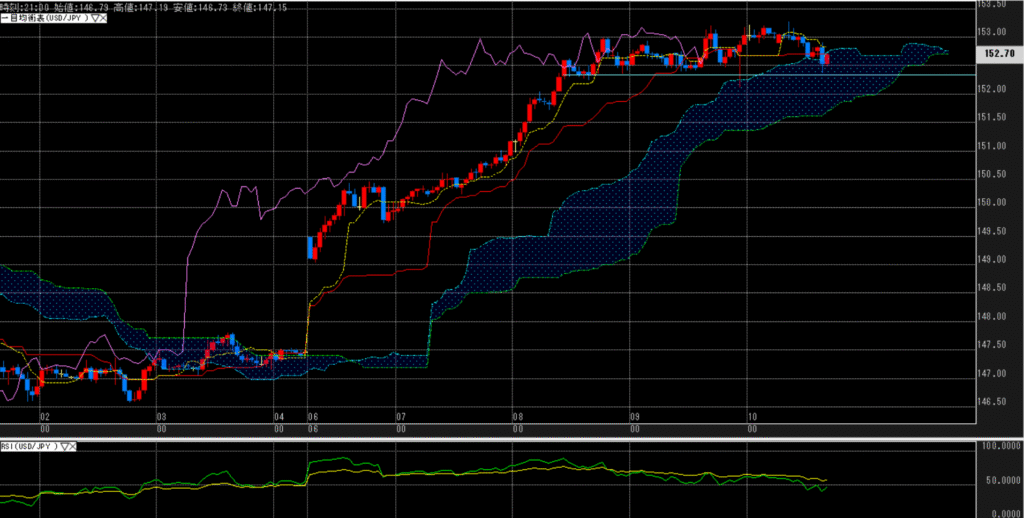Collapse the 一目均衡表 indicator with minus icon
The height and width of the screenshot is (518, 1024).
tap(3, 19)
